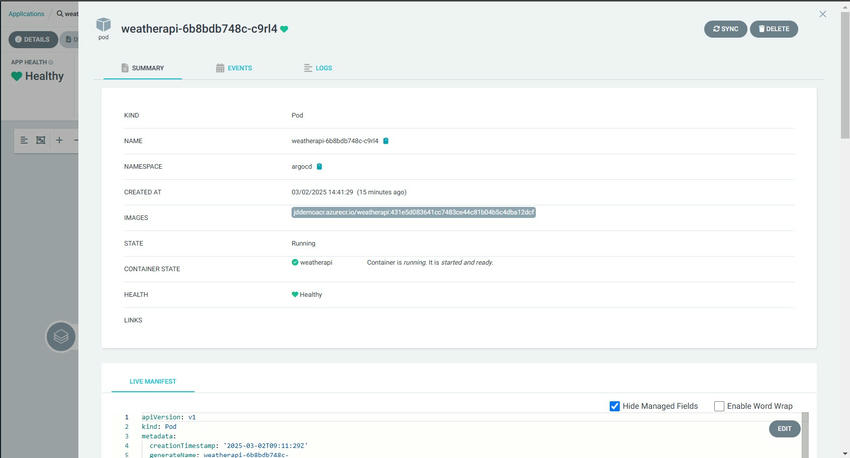Click the 'Pod' value in KIND row
This screenshot has width=850, height=458.
297,115
